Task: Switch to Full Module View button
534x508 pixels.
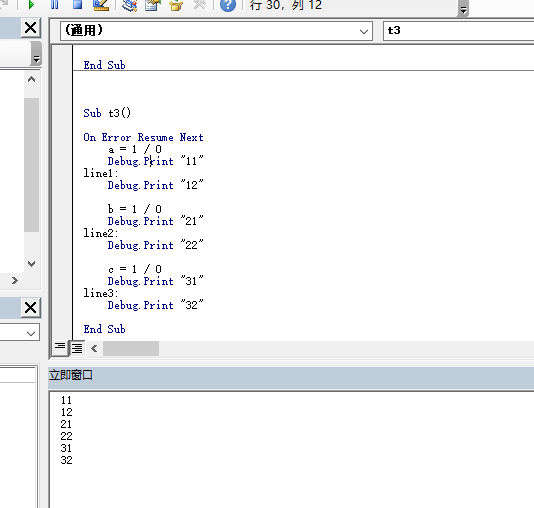Action: pos(77,348)
